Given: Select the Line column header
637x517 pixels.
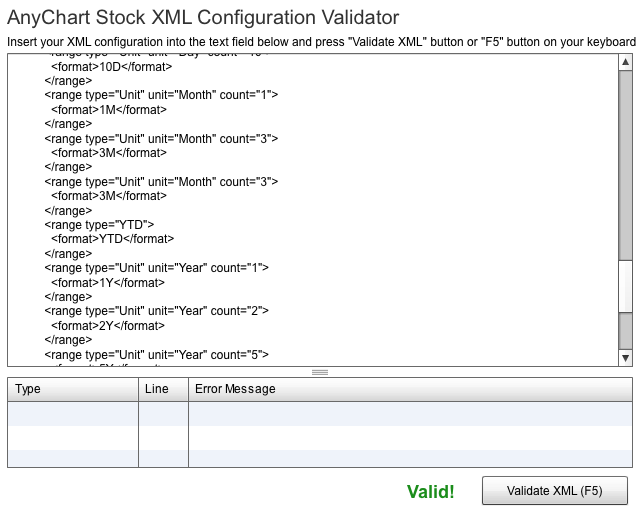Looking at the screenshot, I should click(163, 389).
